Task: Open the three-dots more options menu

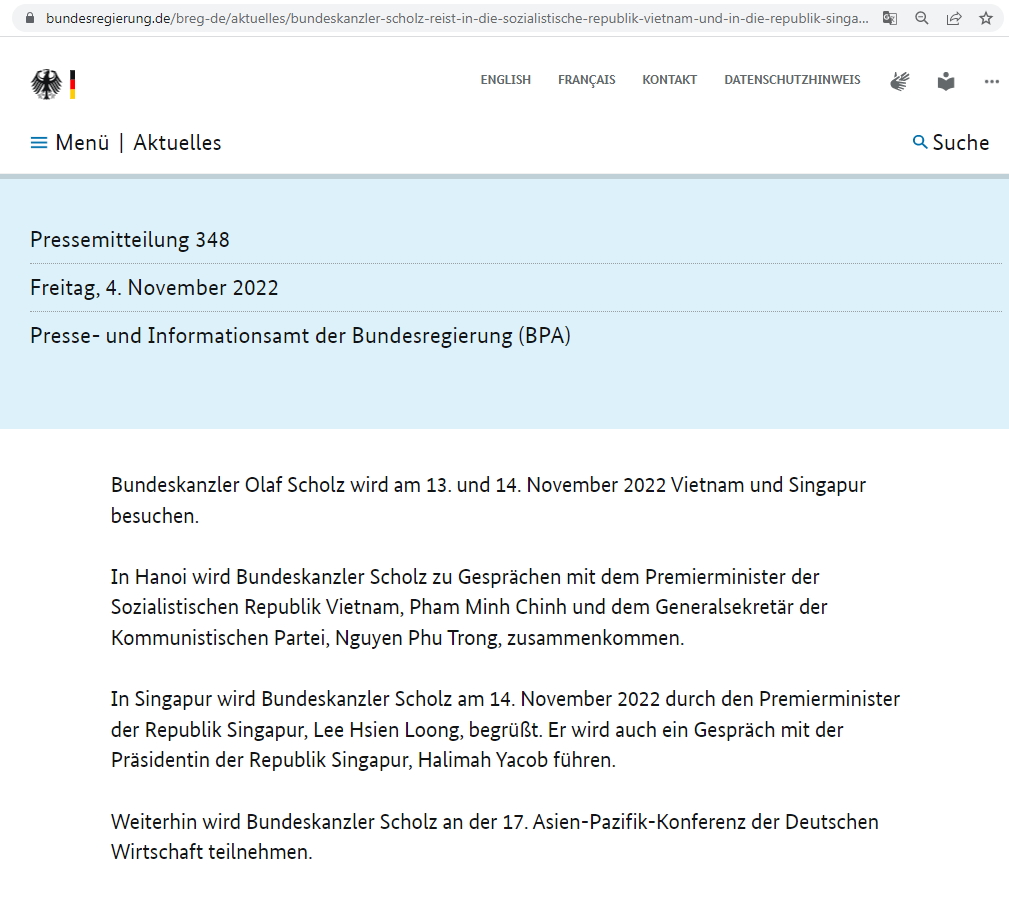Action: tap(992, 82)
